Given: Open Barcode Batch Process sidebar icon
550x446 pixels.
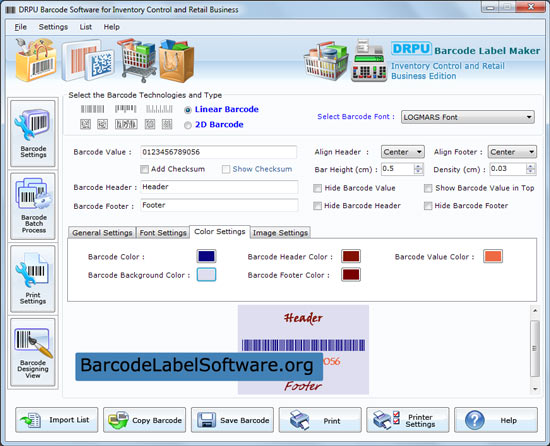Looking at the screenshot, I should click(x=33, y=206).
